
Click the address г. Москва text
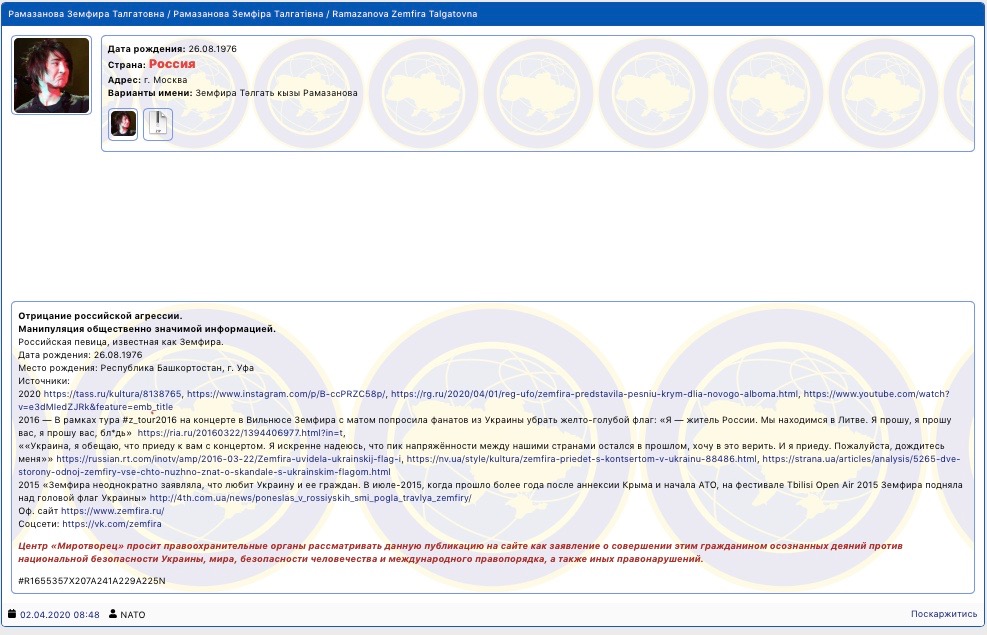(x=165, y=80)
